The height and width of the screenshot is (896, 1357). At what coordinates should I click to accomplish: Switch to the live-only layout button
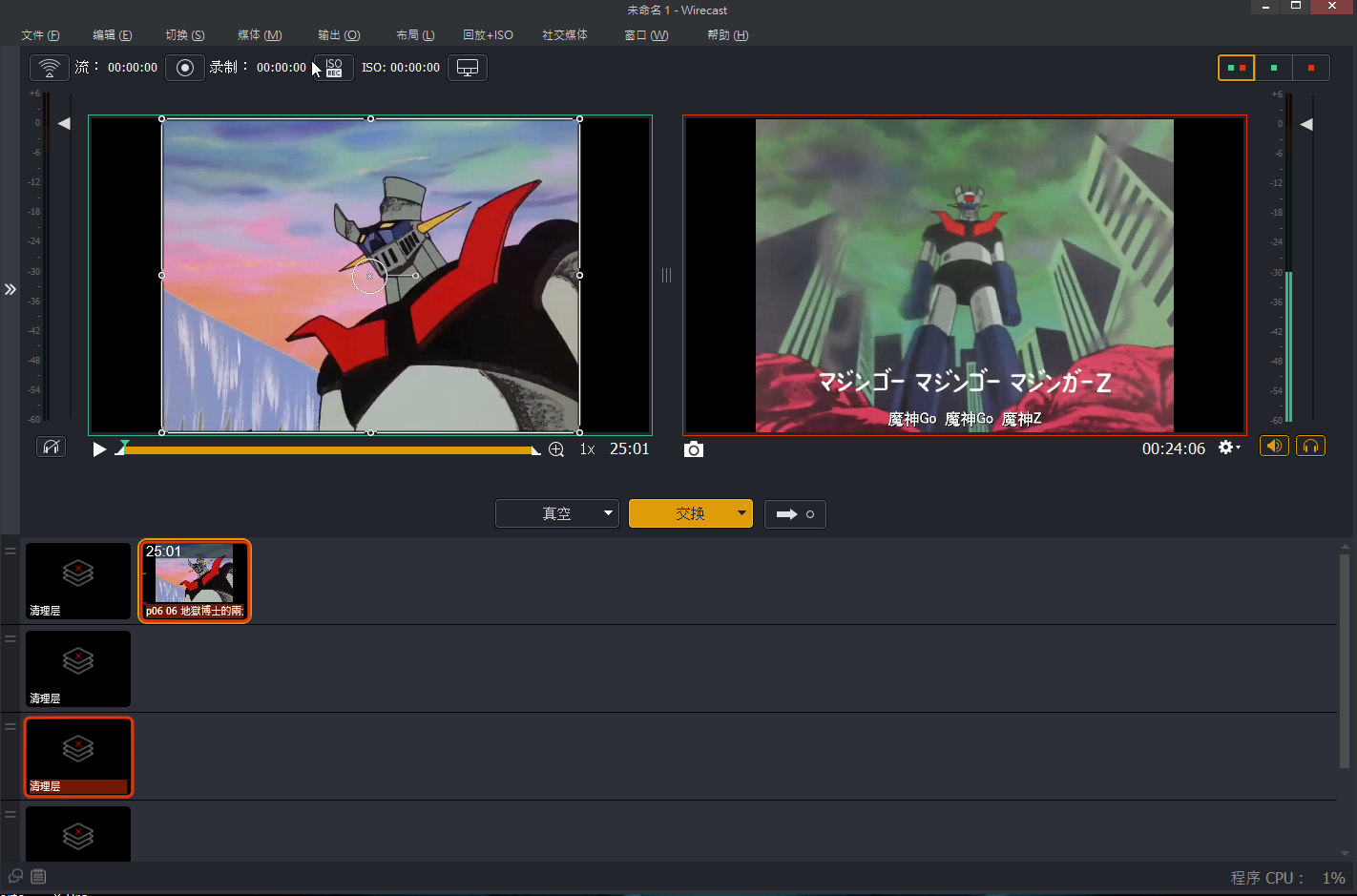click(x=1311, y=68)
